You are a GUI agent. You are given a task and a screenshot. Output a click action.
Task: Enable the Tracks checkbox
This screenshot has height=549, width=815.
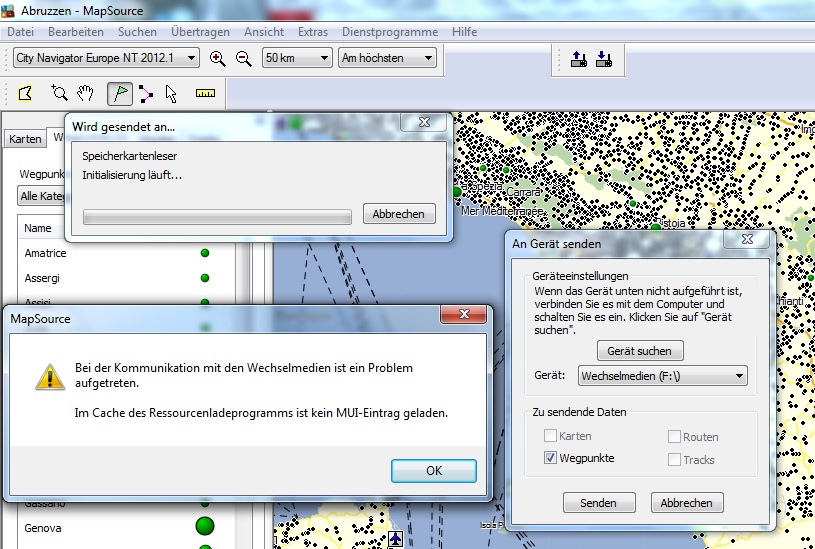(674, 459)
